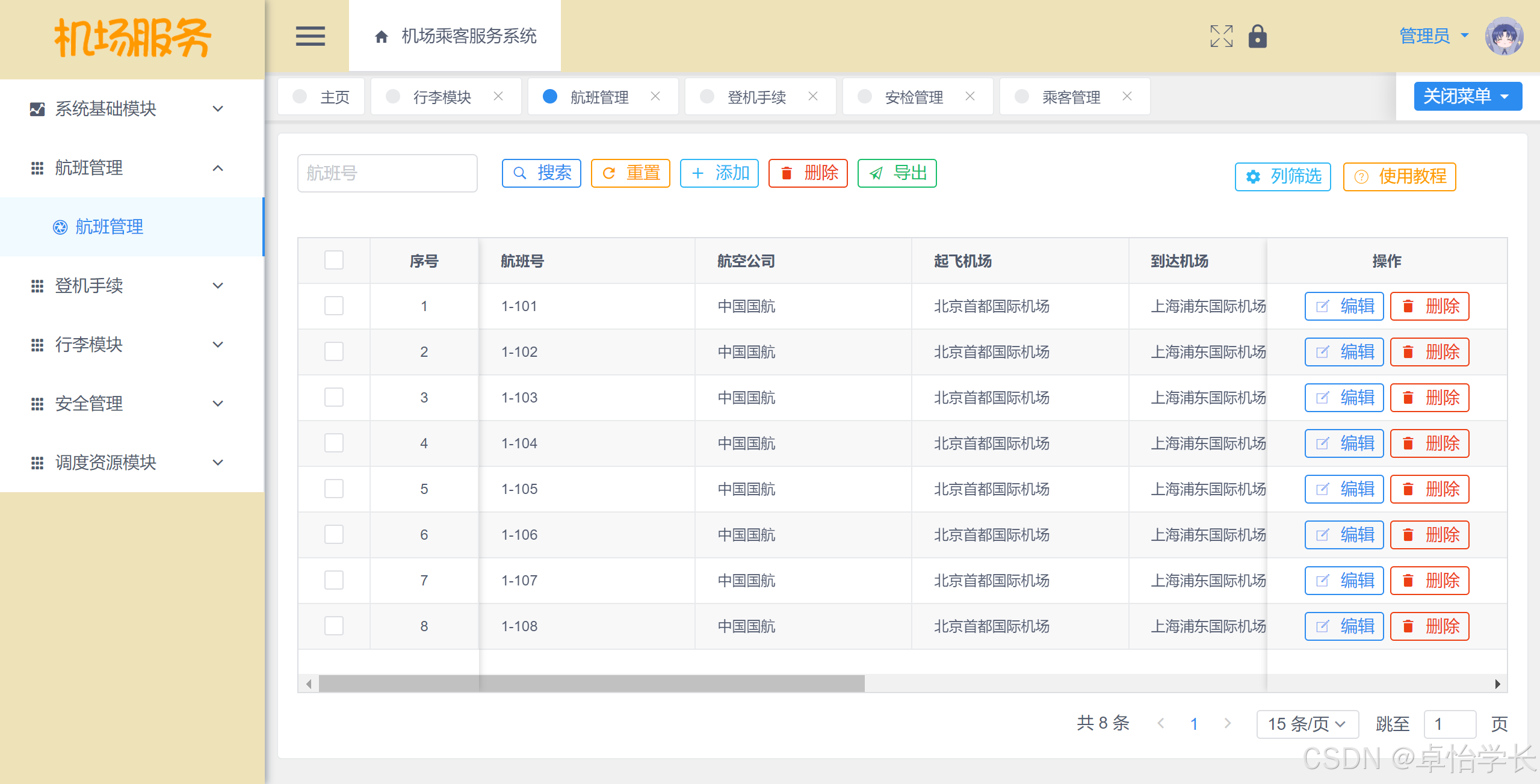Open the 使用教程 tutorial button
The image size is (1540, 784).
1400,176
